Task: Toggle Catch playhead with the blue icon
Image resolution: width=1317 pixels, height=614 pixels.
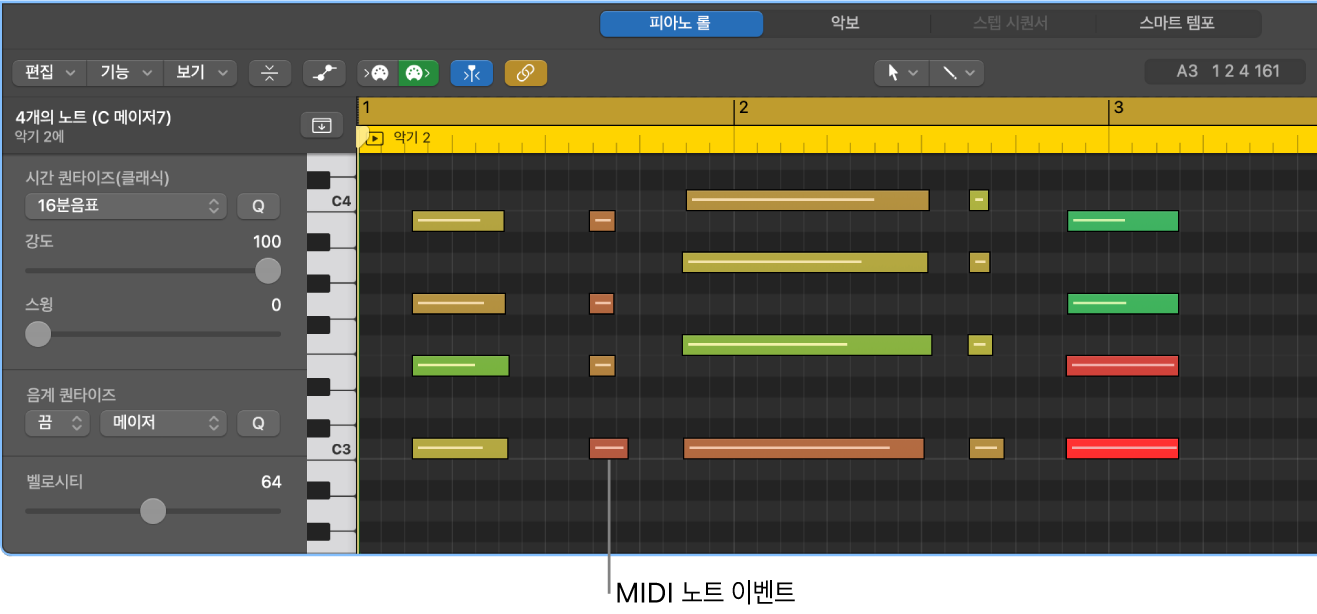Action: pos(471,72)
